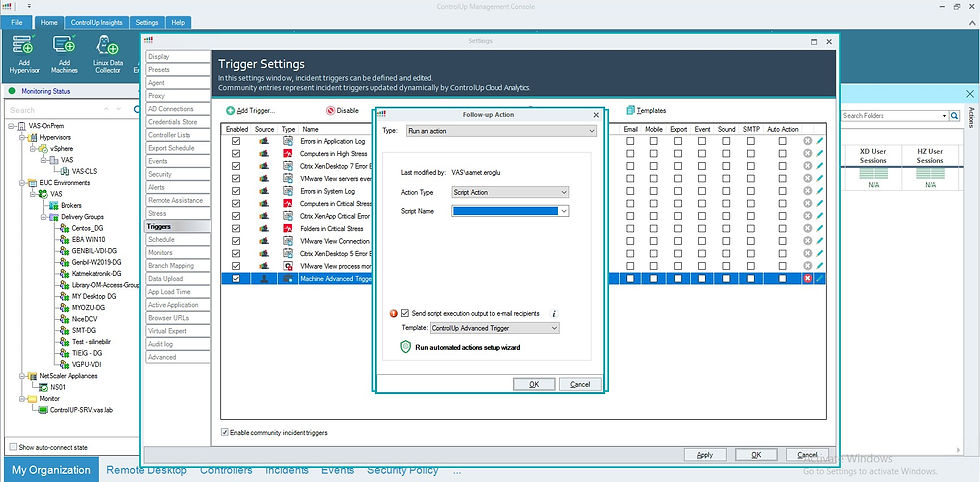Screen dimensions: 980x482
Task: Click the Add Trigger green plus icon
Action: (230, 111)
